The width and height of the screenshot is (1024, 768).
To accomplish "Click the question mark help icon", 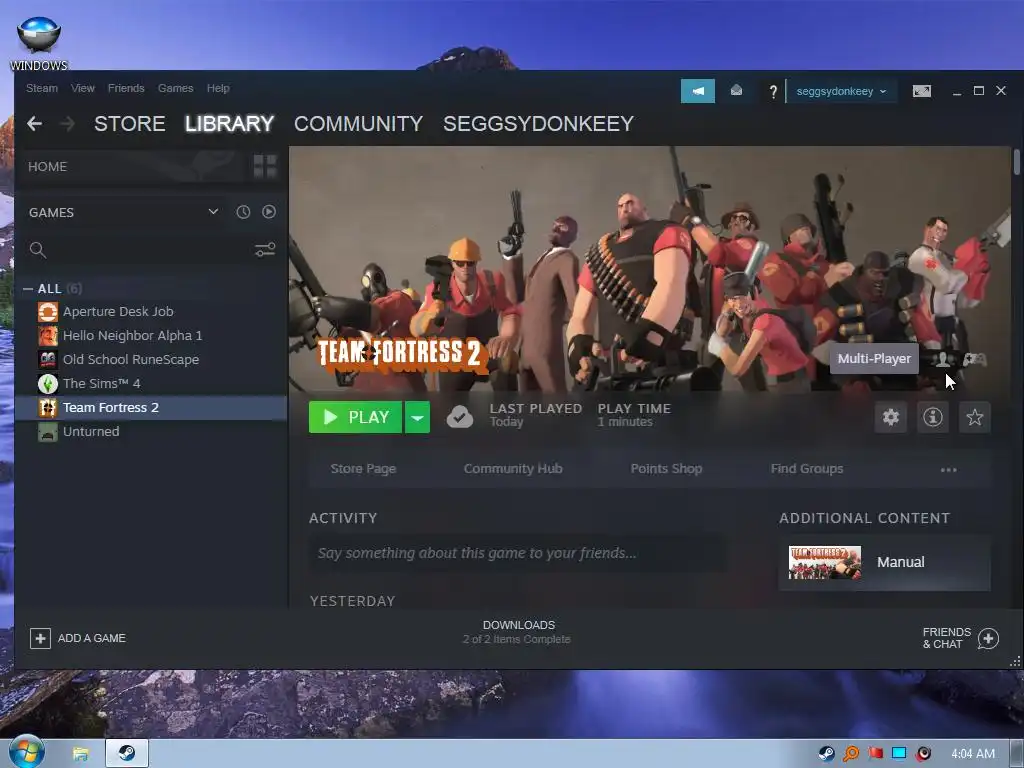I will [x=773, y=91].
